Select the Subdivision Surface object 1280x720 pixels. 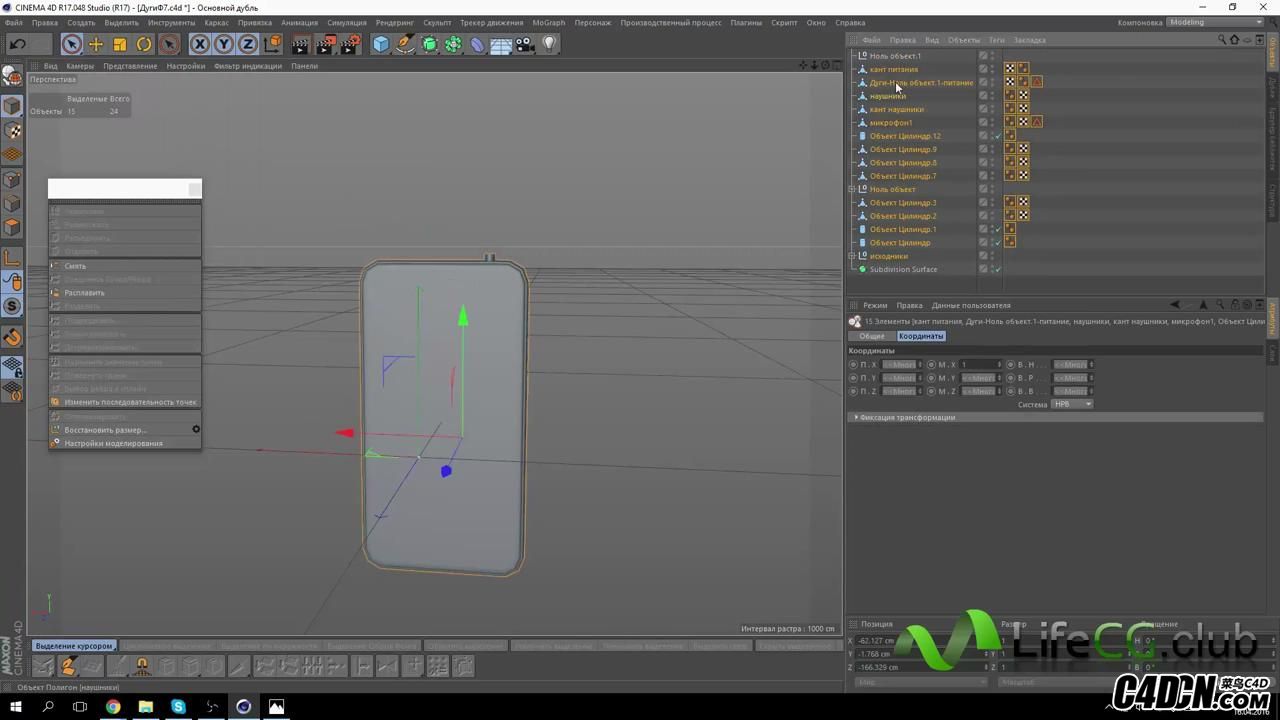(x=903, y=269)
